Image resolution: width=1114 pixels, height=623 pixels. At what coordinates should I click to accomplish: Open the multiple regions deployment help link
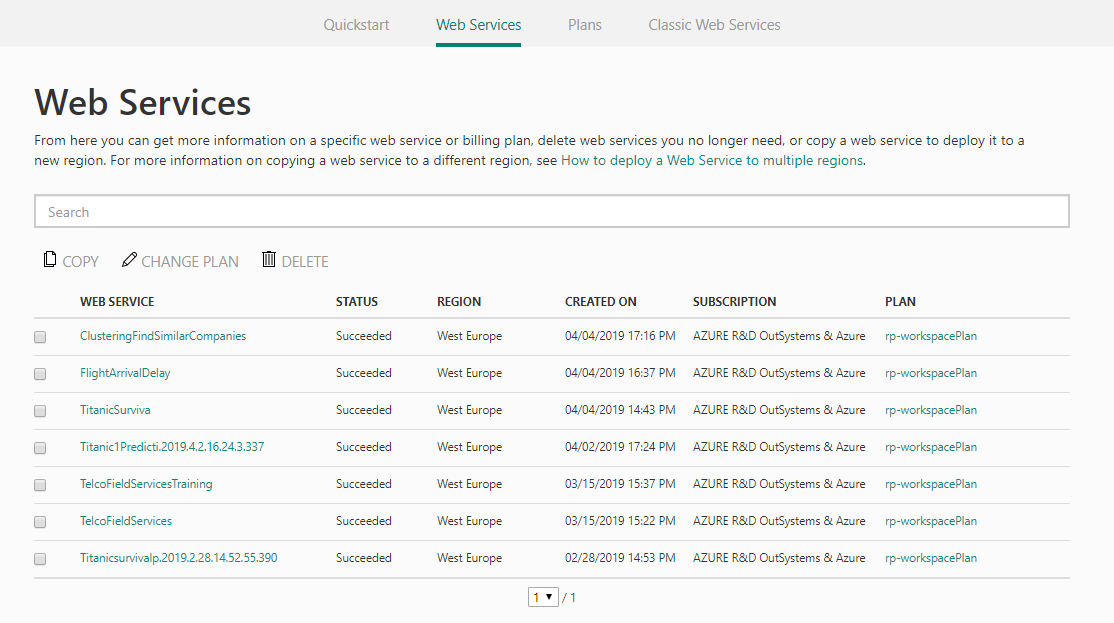tap(712, 160)
